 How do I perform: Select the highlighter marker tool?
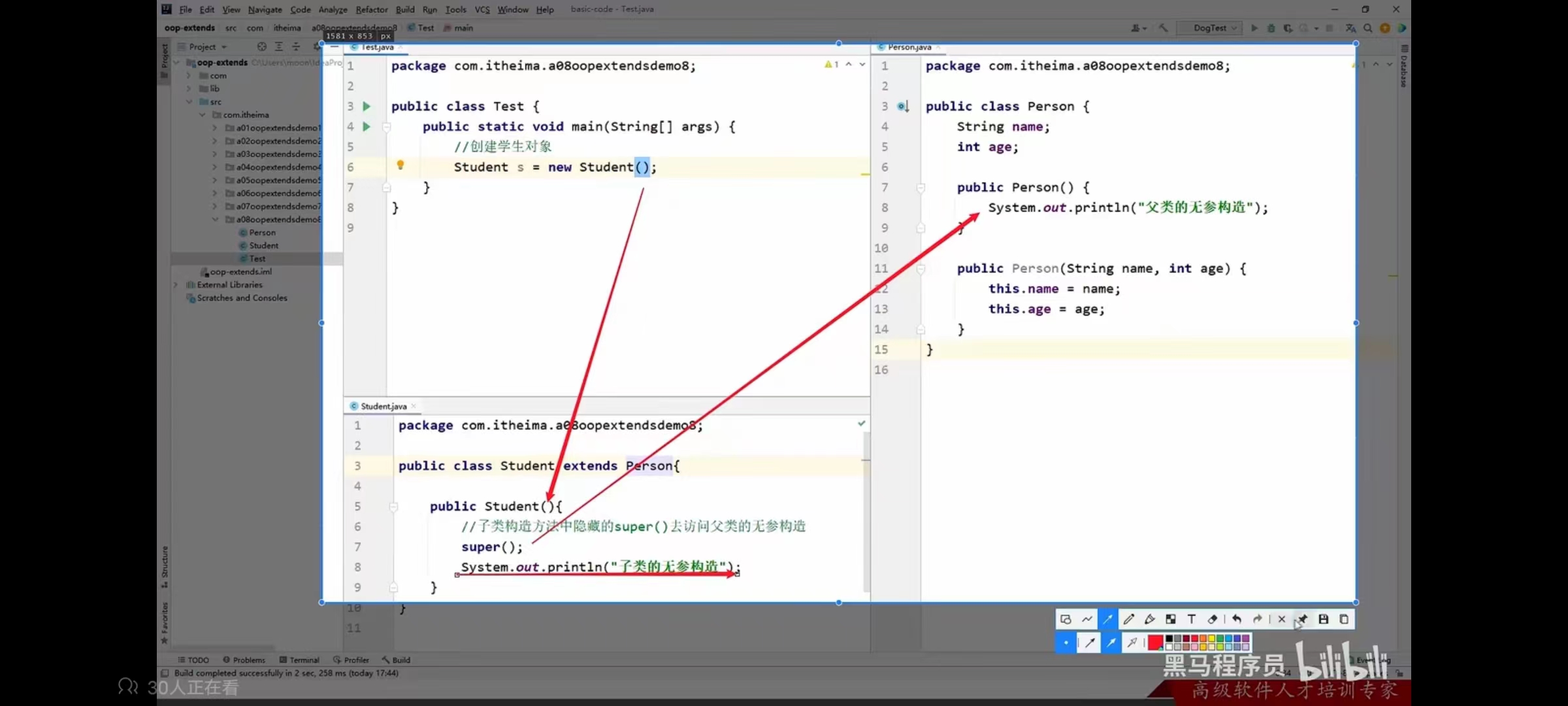click(x=1150, y=619)
